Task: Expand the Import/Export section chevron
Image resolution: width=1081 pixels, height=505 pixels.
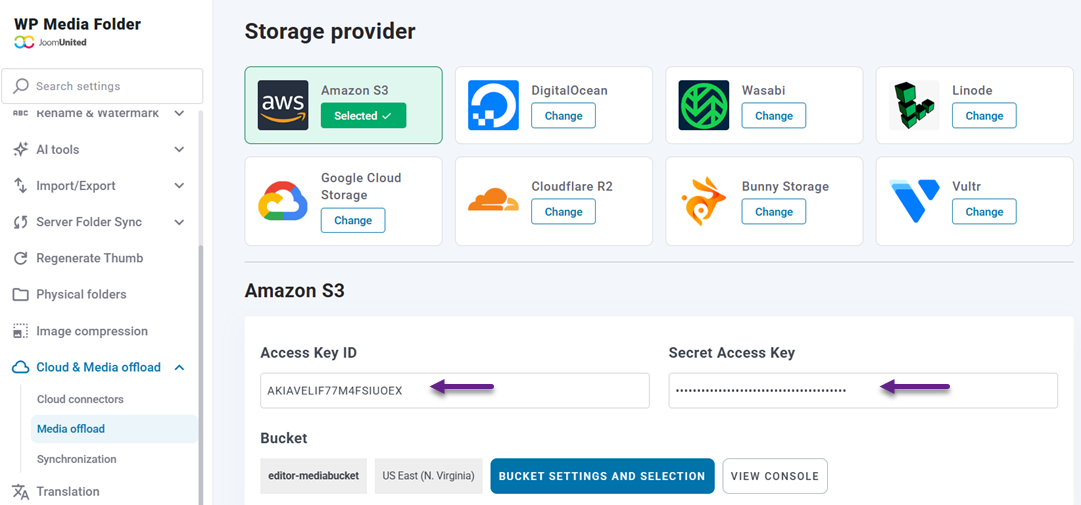Action: (x=179, y=185)
